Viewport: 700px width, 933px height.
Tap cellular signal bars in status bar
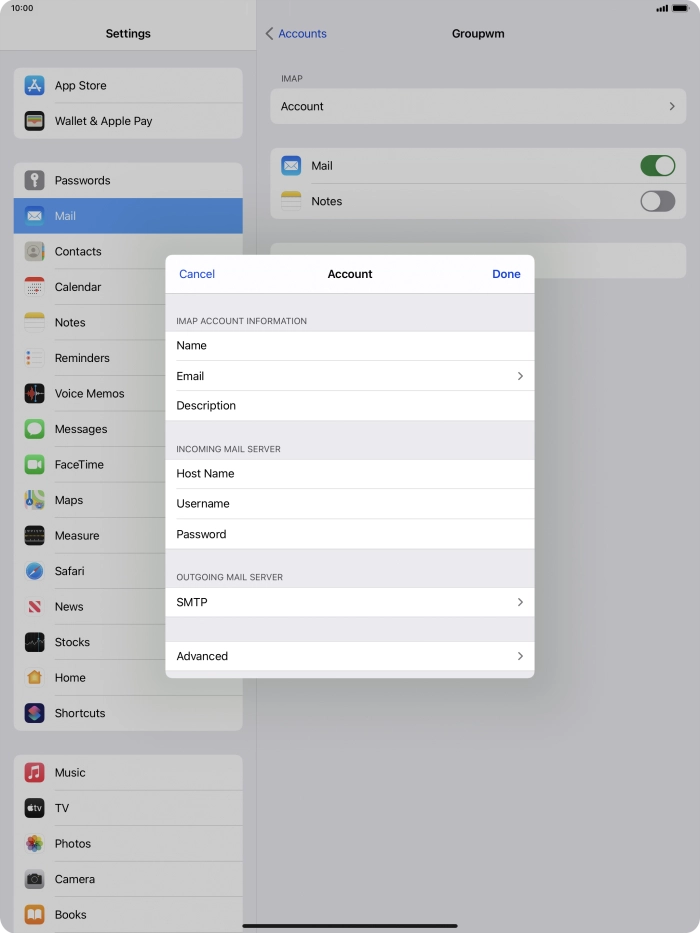(662, 8)
